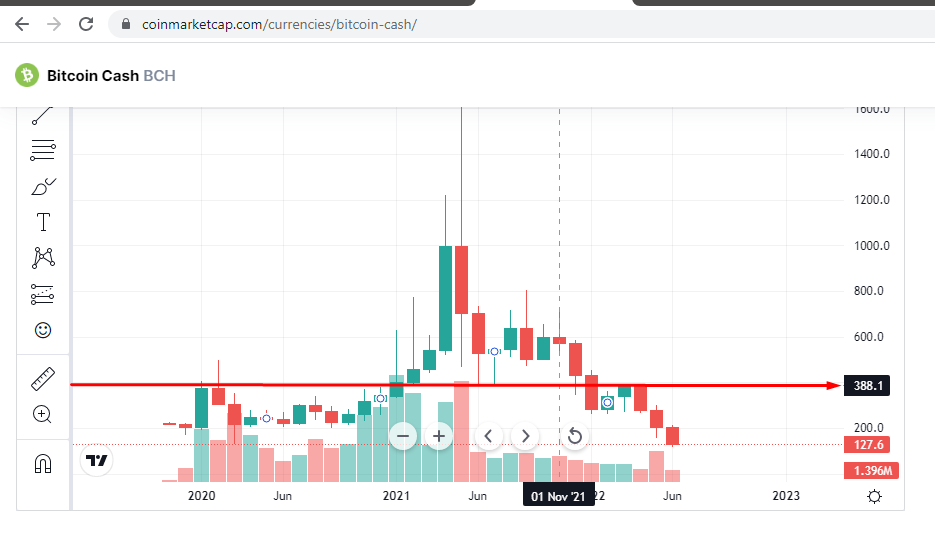Viewport: 935px width, 541px height.
Task: Reset chart view with circular arrow
Action: 575,436
